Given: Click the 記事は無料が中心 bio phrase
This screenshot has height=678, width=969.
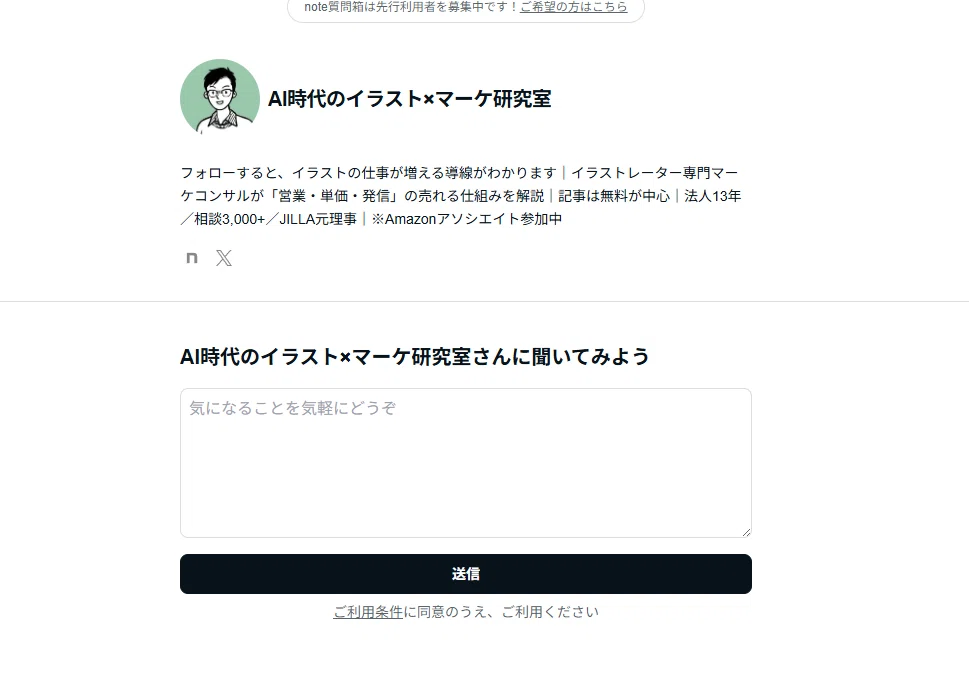Looking at the screenshot, I should [x=614, y=196].
